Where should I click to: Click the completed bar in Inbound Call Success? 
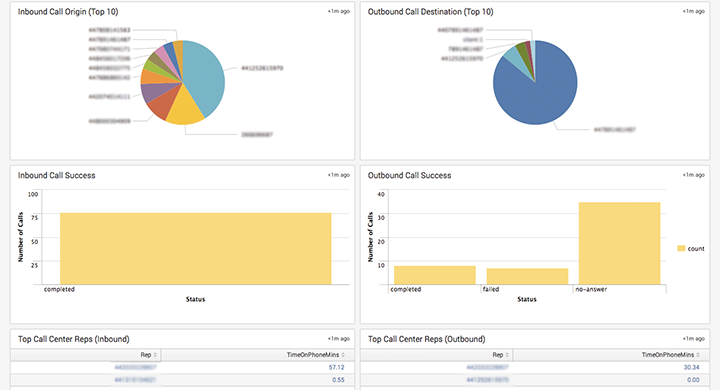(196, 249)
